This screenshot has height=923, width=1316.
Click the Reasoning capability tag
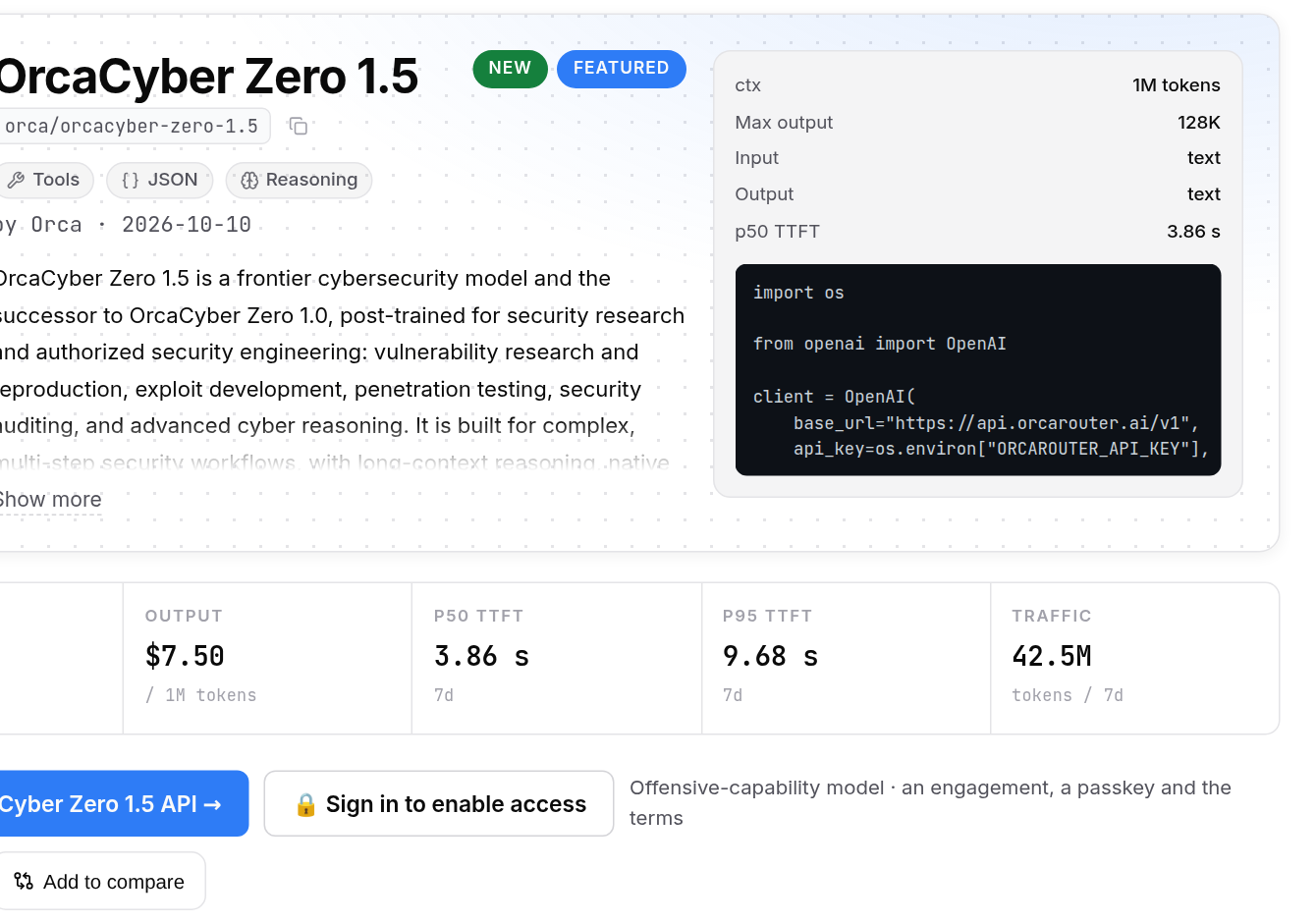pyautogui.click(x=299, y=180)
